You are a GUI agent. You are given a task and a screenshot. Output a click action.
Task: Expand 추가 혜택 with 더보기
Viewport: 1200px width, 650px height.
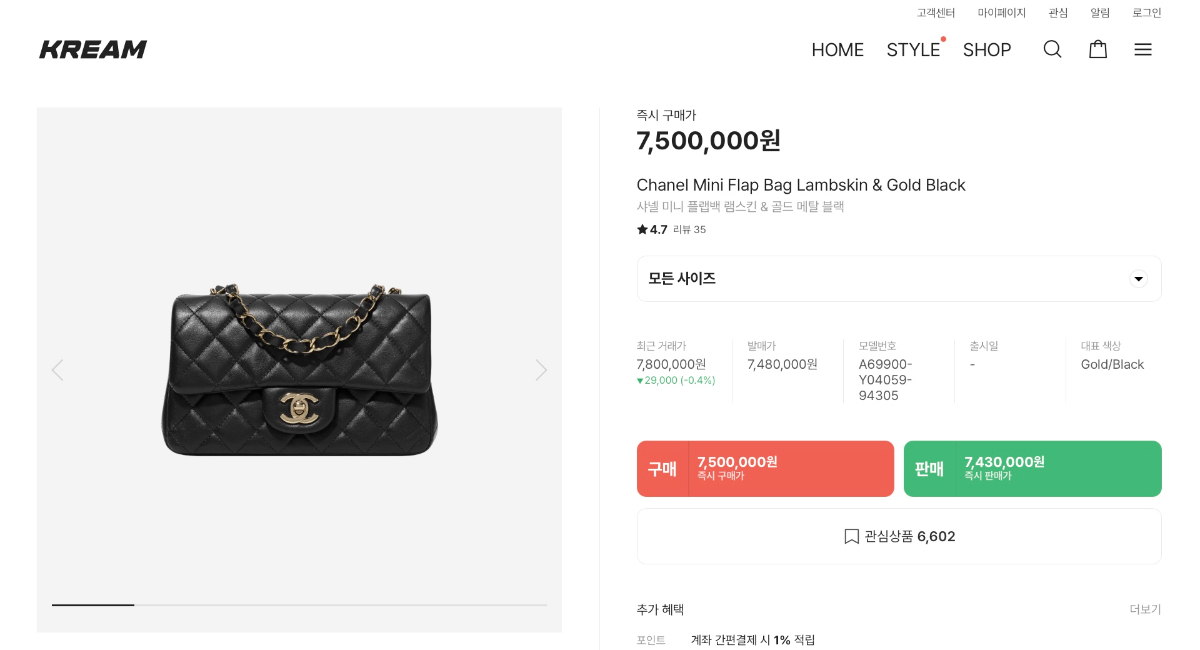point(1145,610)
